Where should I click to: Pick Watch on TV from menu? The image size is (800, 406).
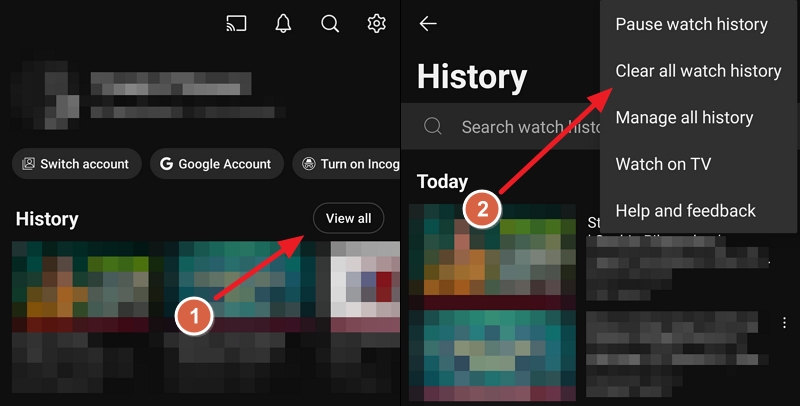pyautogui.click(x=663, y=164)
